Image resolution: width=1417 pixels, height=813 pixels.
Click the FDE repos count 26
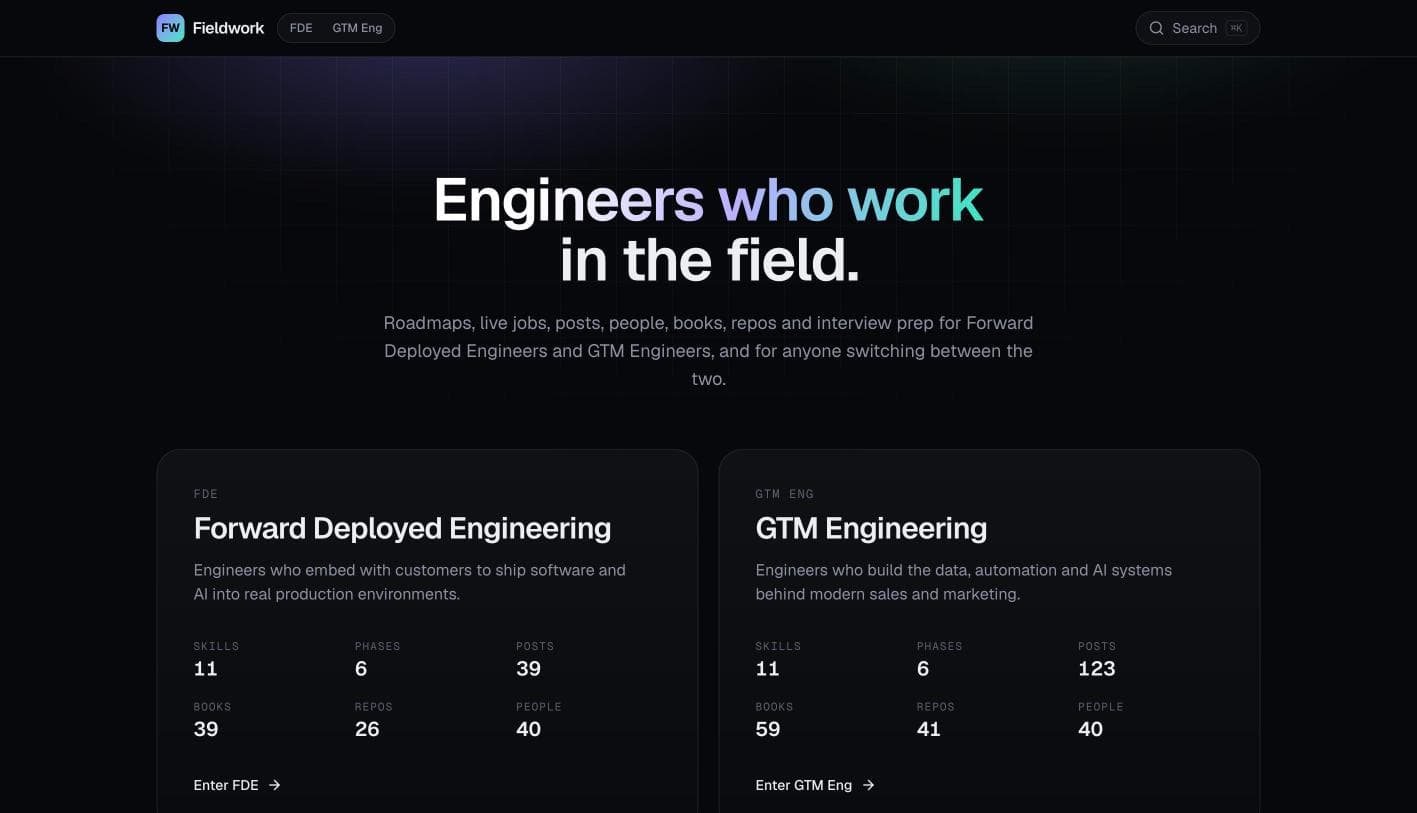click(x=367, y=729)
